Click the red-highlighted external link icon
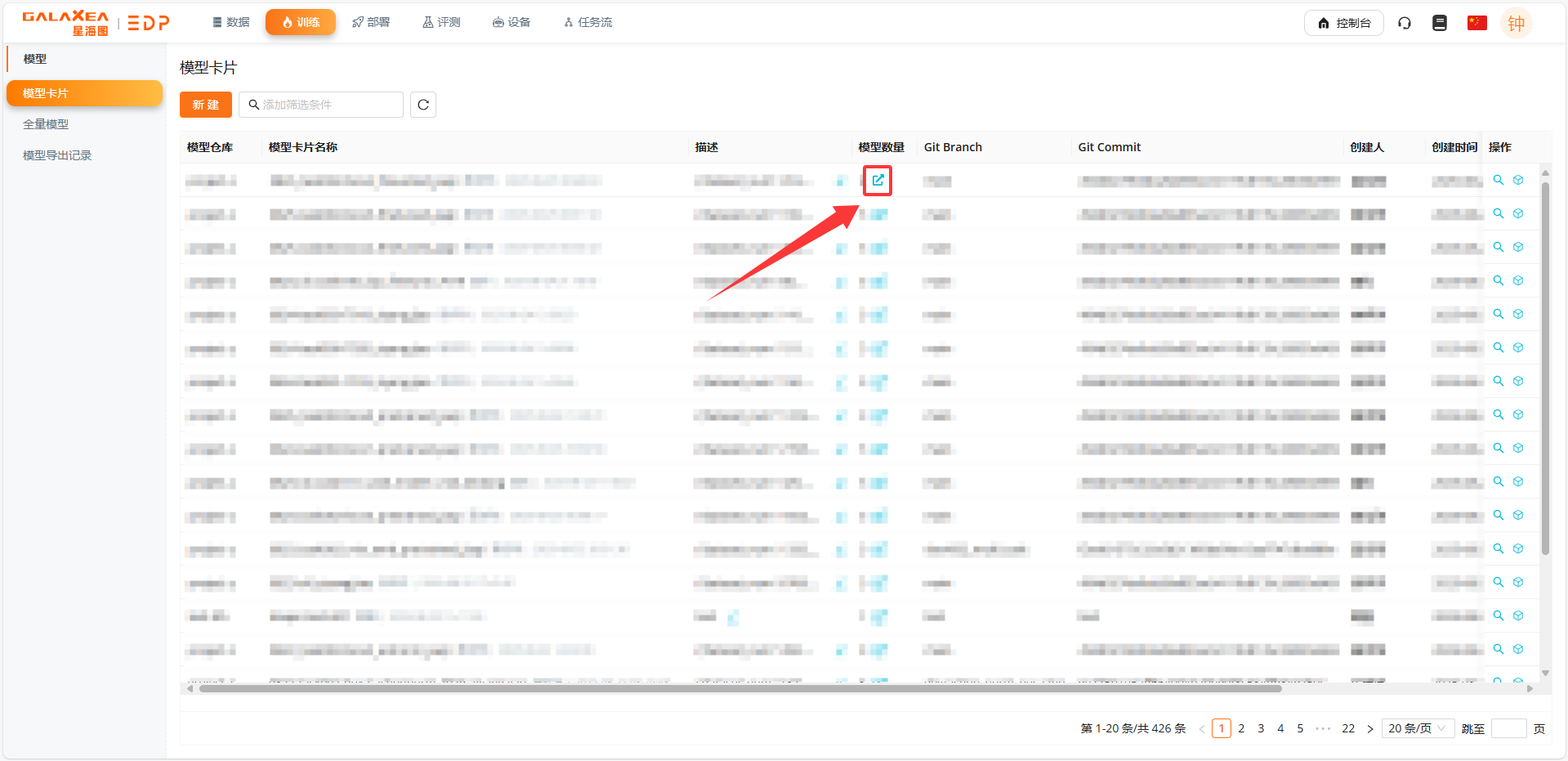The width and height of the screenshot is (1568, 761). (x=878, y=180)
